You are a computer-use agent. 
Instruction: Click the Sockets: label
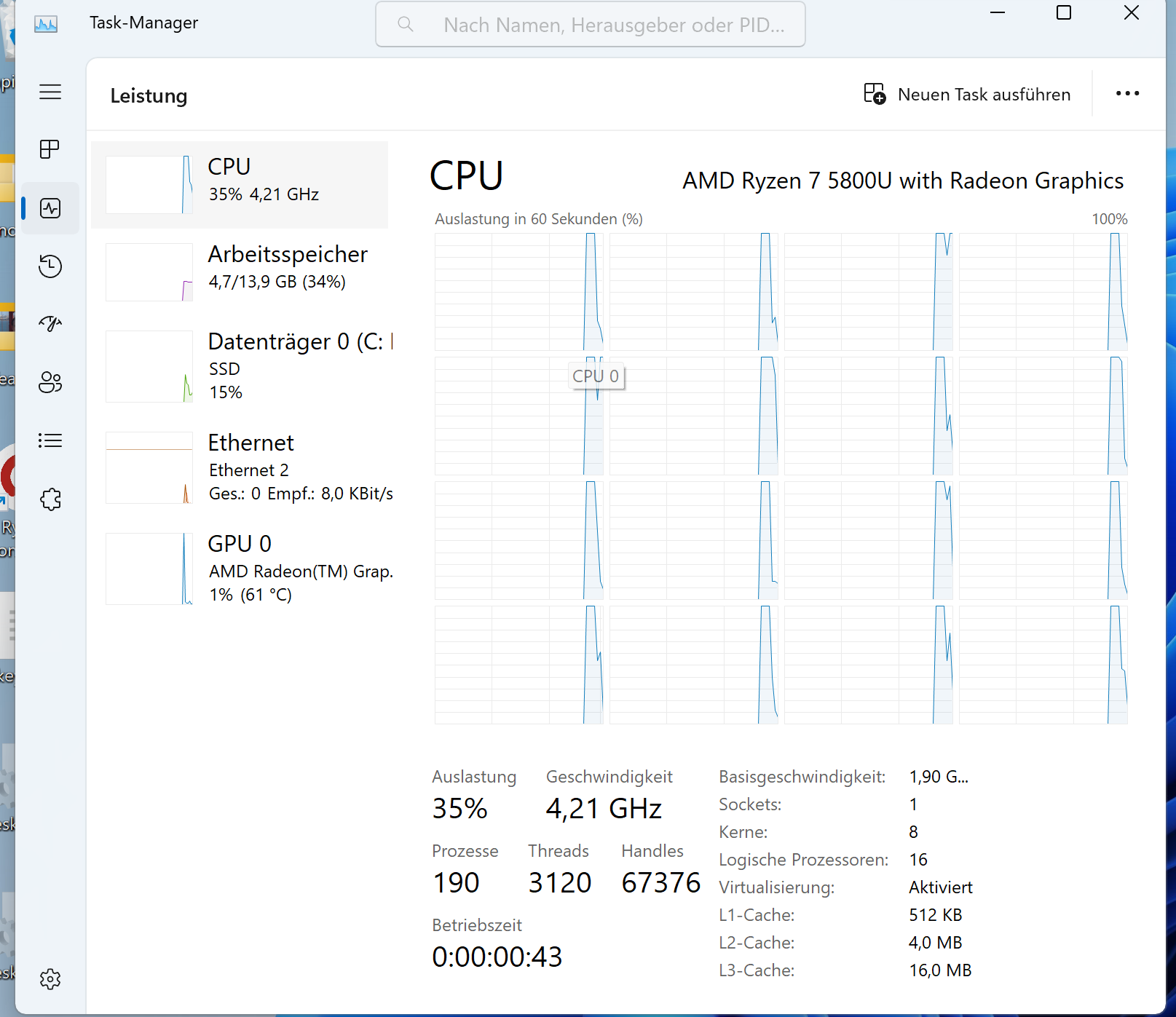click(750, 804)
